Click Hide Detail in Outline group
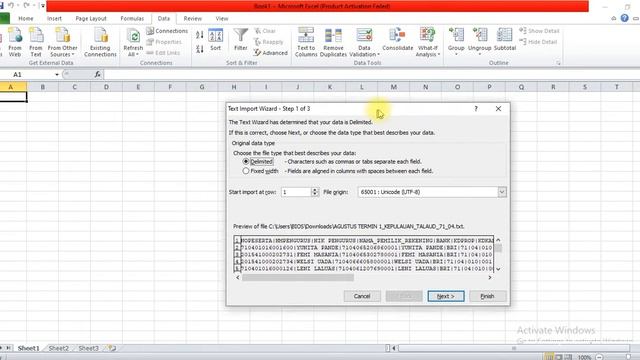This screenshot has width=640, height=360. point(538,42)
